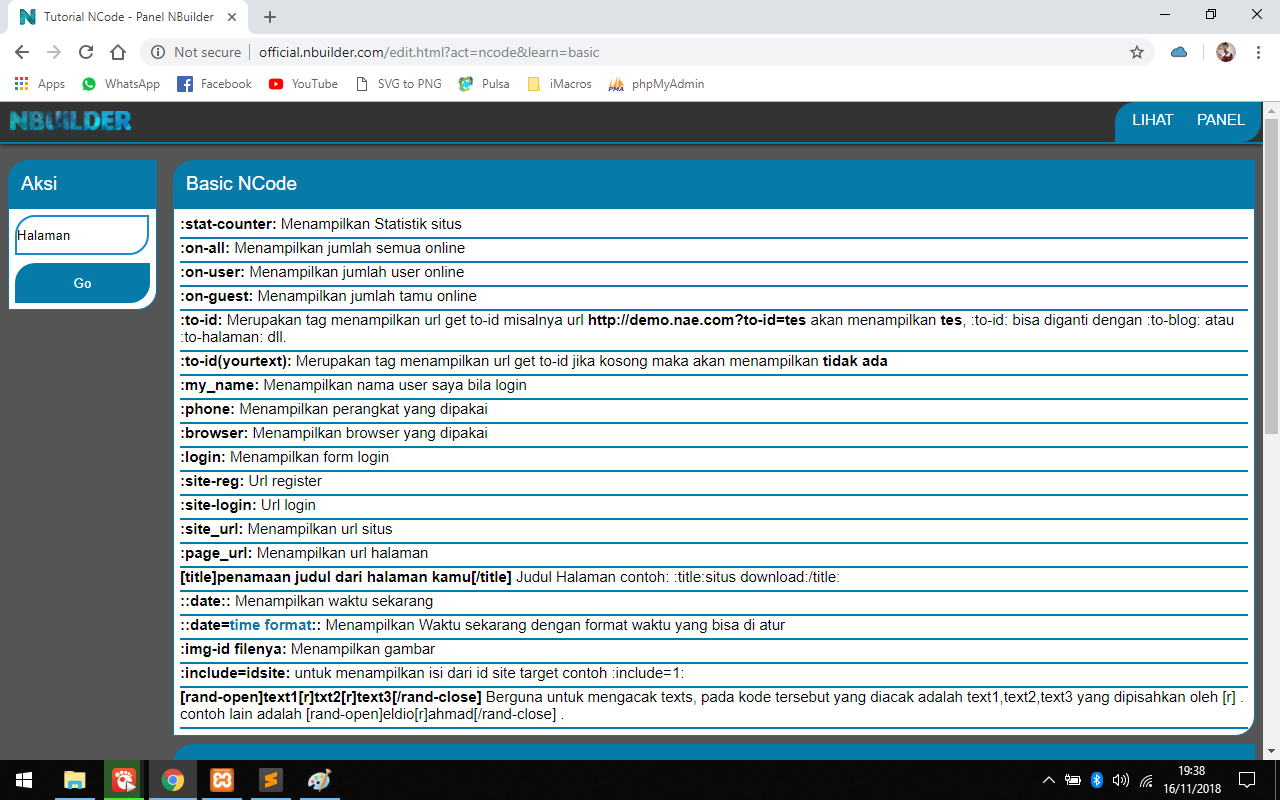Open the Facebook bookmark
Viewport: 1280px width, 800px height.
pyautogui.click(x=214, y=84)
